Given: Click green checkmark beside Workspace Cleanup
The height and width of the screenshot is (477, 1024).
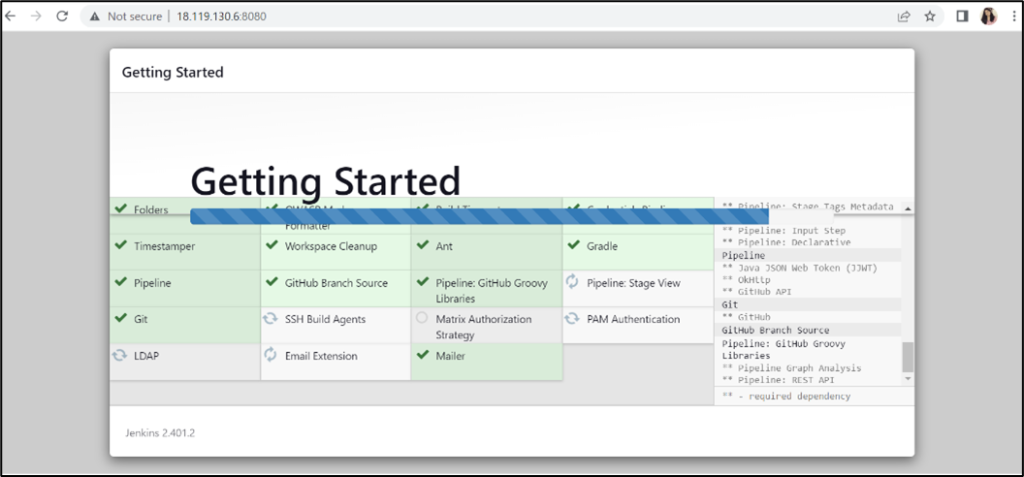Looking at the screenshot, I should point(272,245).
